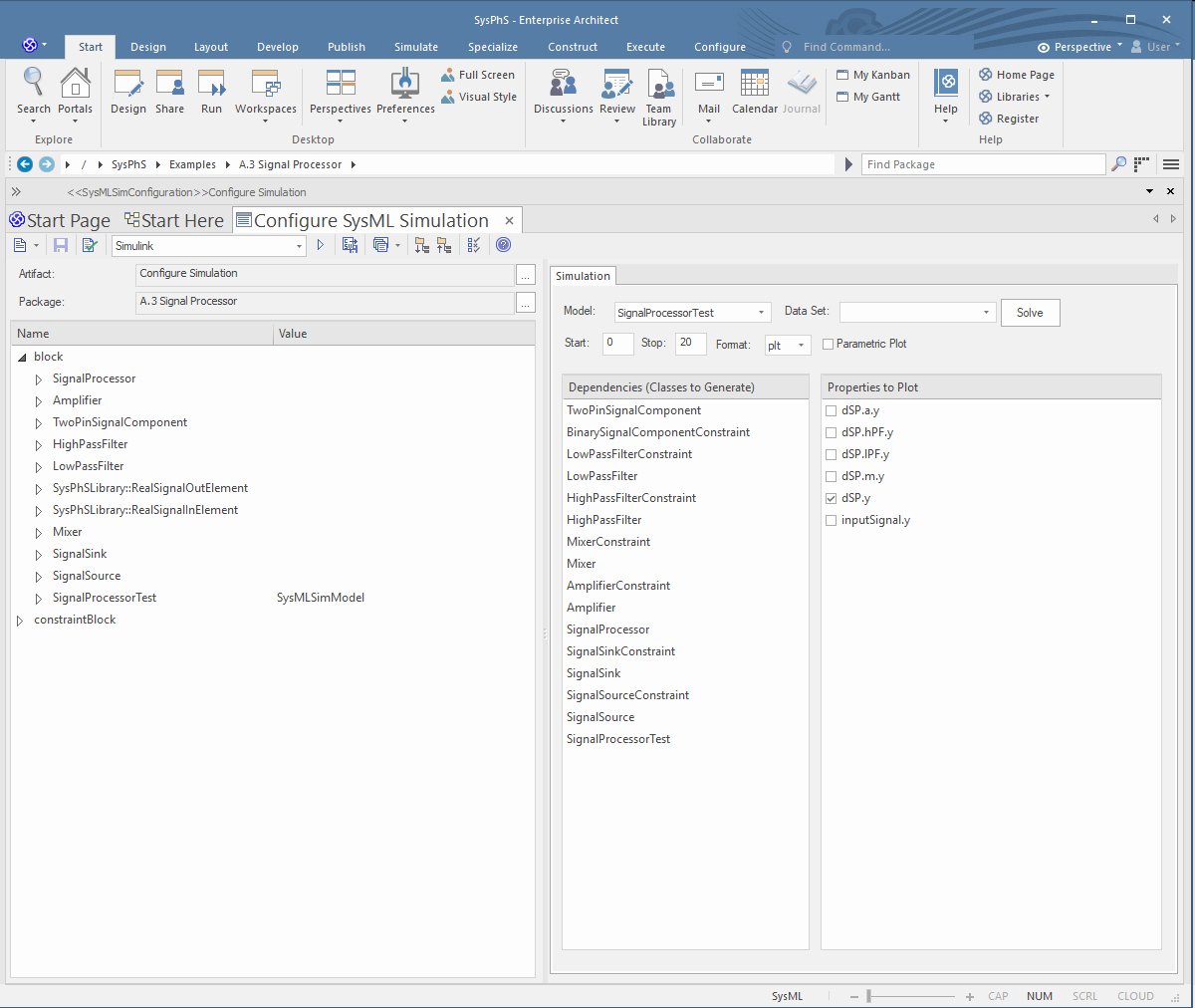Screen dimensions: 1195x1008
Task: Uncheck the dSP.y property checkbox
Action: [831, 498]
